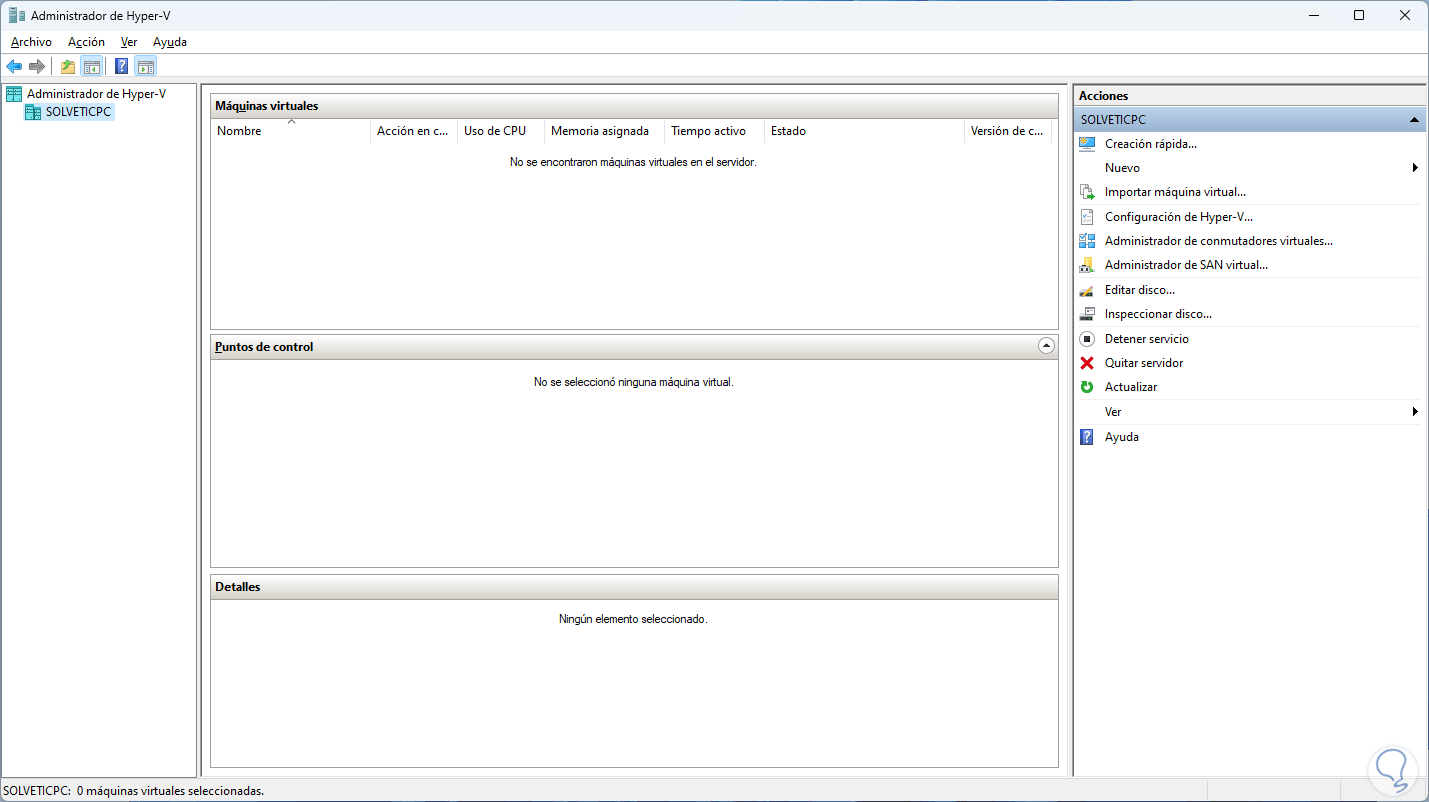Sort by the Acción en c... column header
The image size is (1429, 802).
coord(414,131)
